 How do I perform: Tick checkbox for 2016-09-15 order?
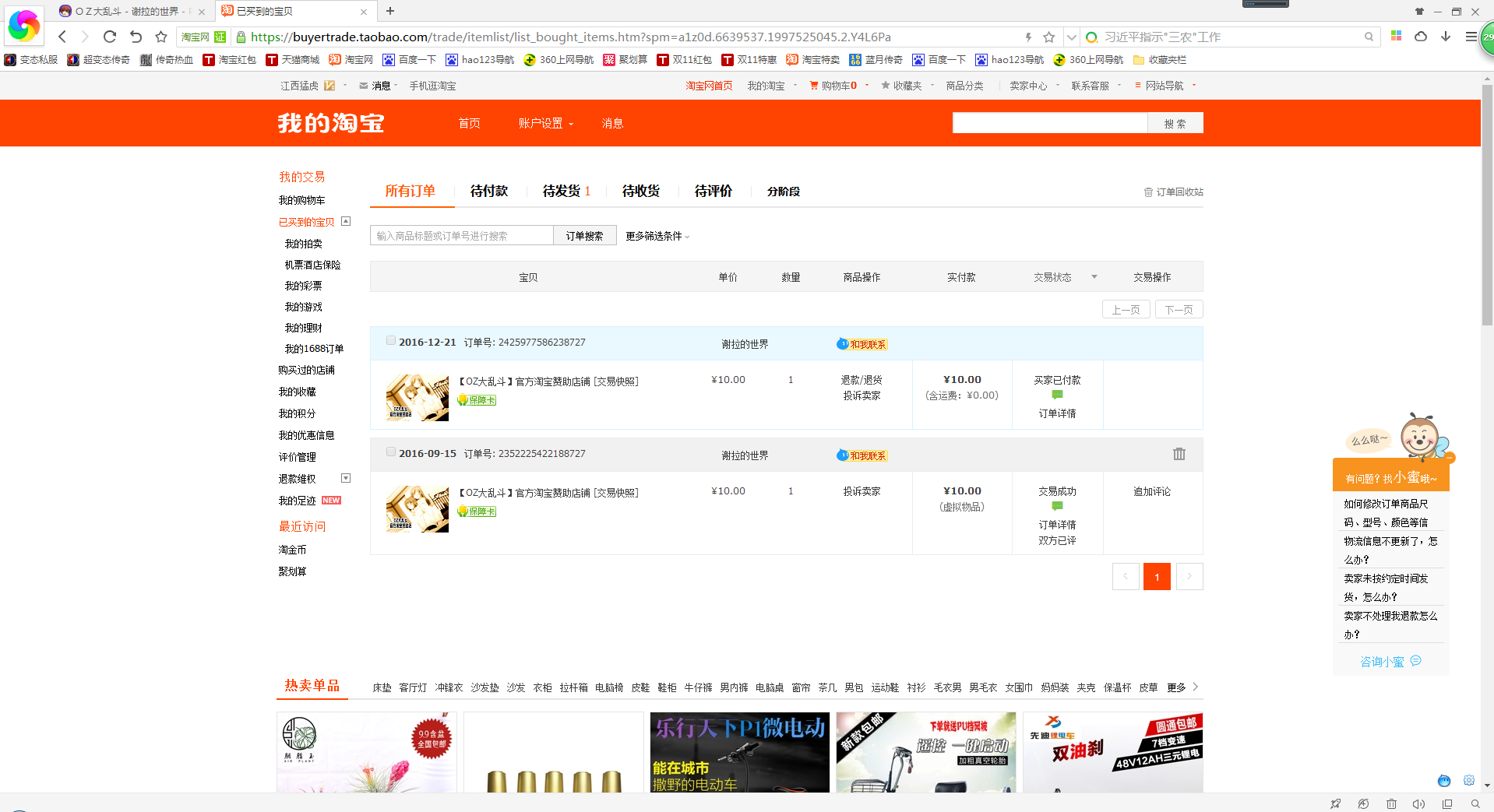tap(391, 452)
